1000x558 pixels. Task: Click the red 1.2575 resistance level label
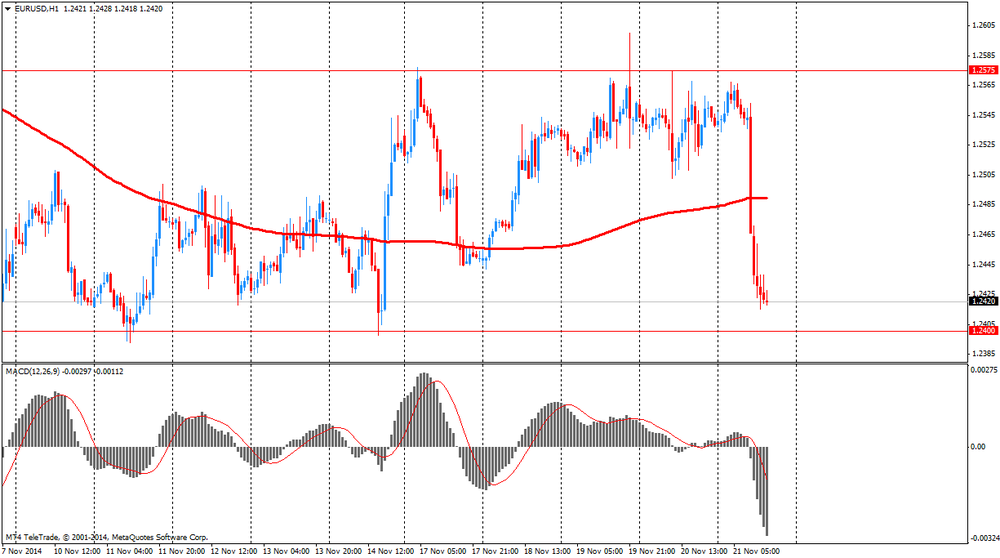[x=983, y=70]
